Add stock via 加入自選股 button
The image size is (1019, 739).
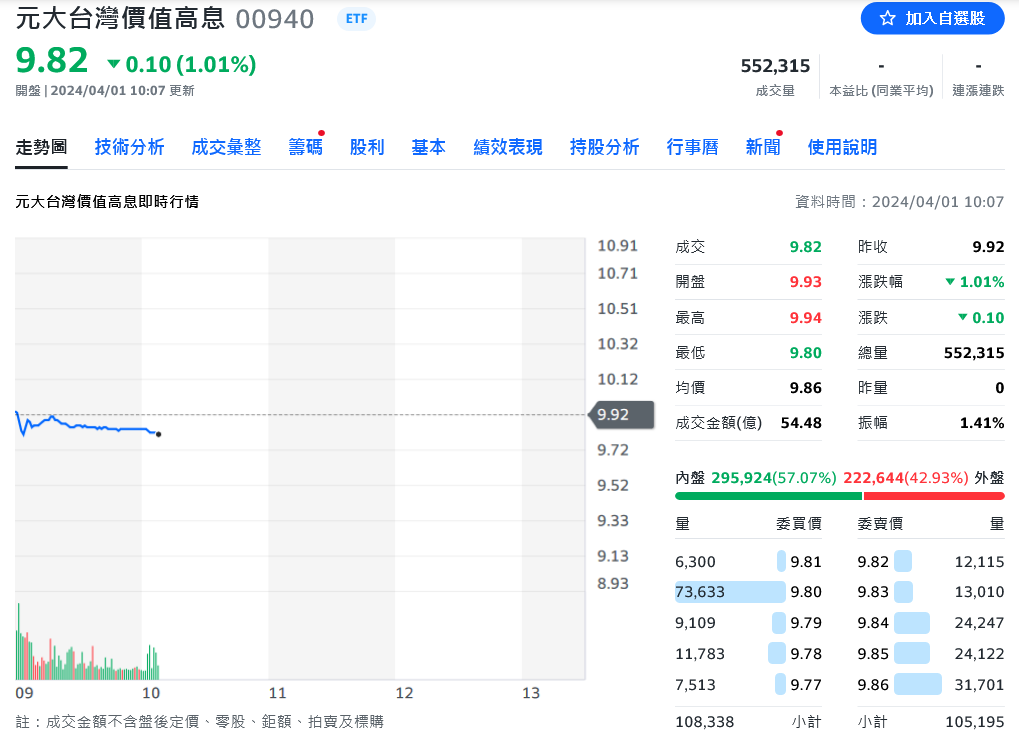pos(933,18)
